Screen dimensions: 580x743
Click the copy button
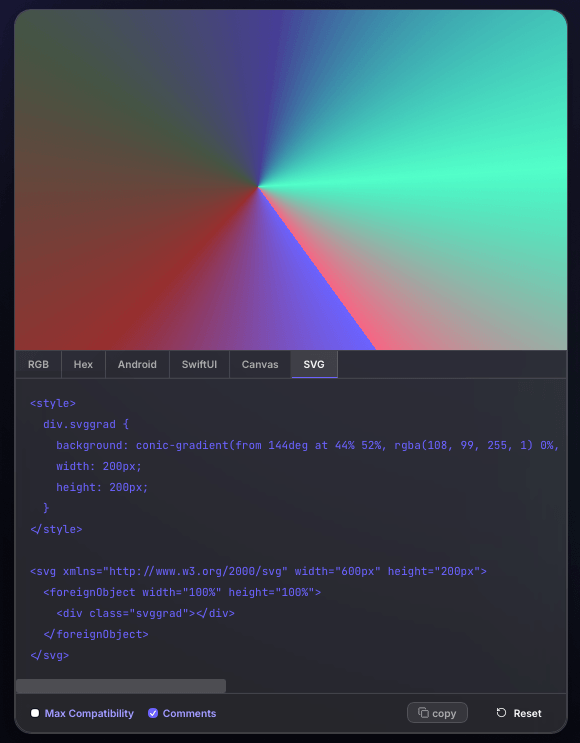pyautogui.click(x=437, y=713)
